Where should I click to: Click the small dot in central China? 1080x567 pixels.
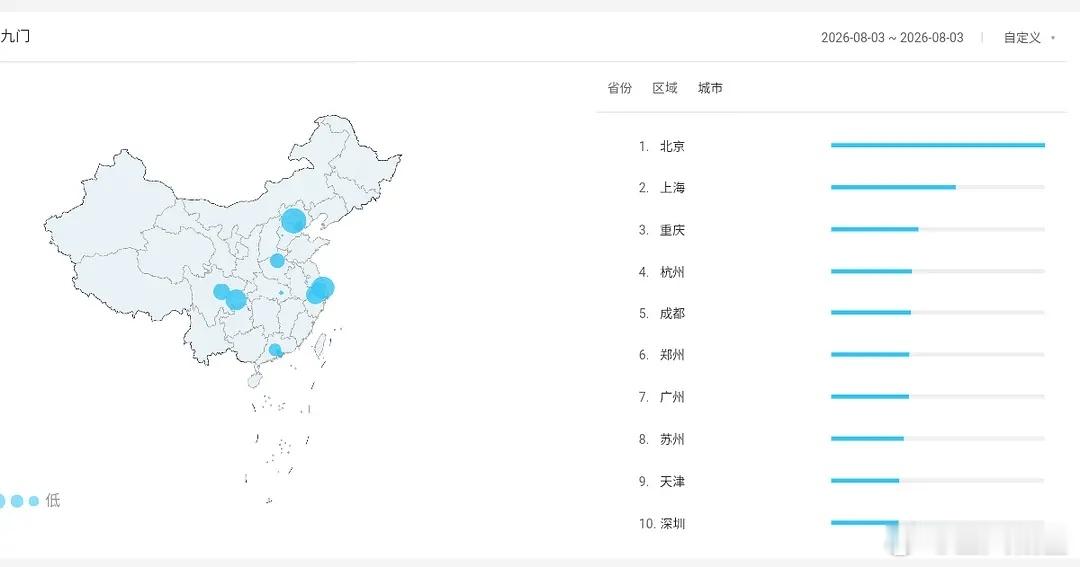pos(281,293)
